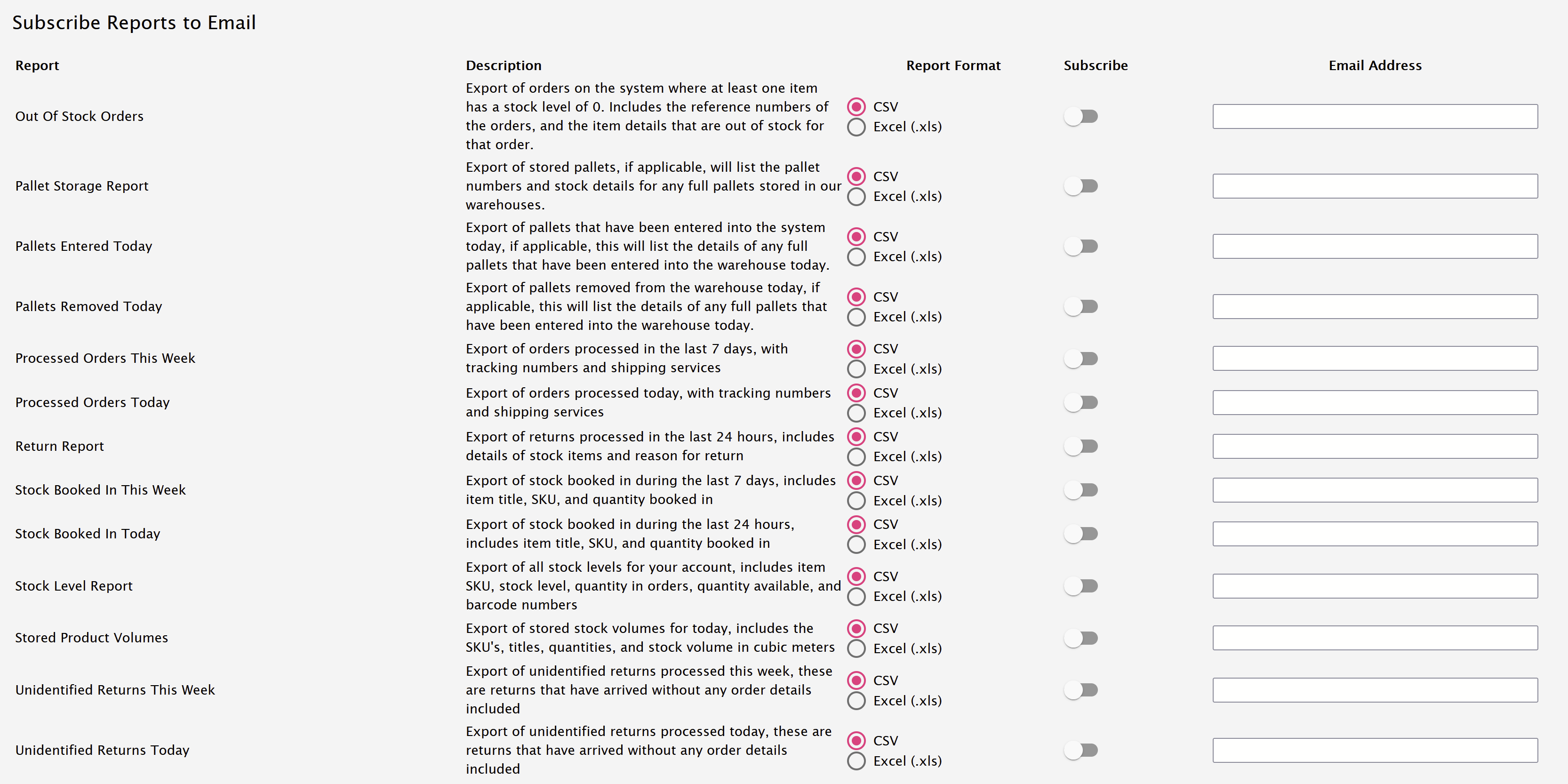Screen dimensions: 1568x784
Task: Toggle subscription for Pallet Storage Report
Action: click(1080, 186)
